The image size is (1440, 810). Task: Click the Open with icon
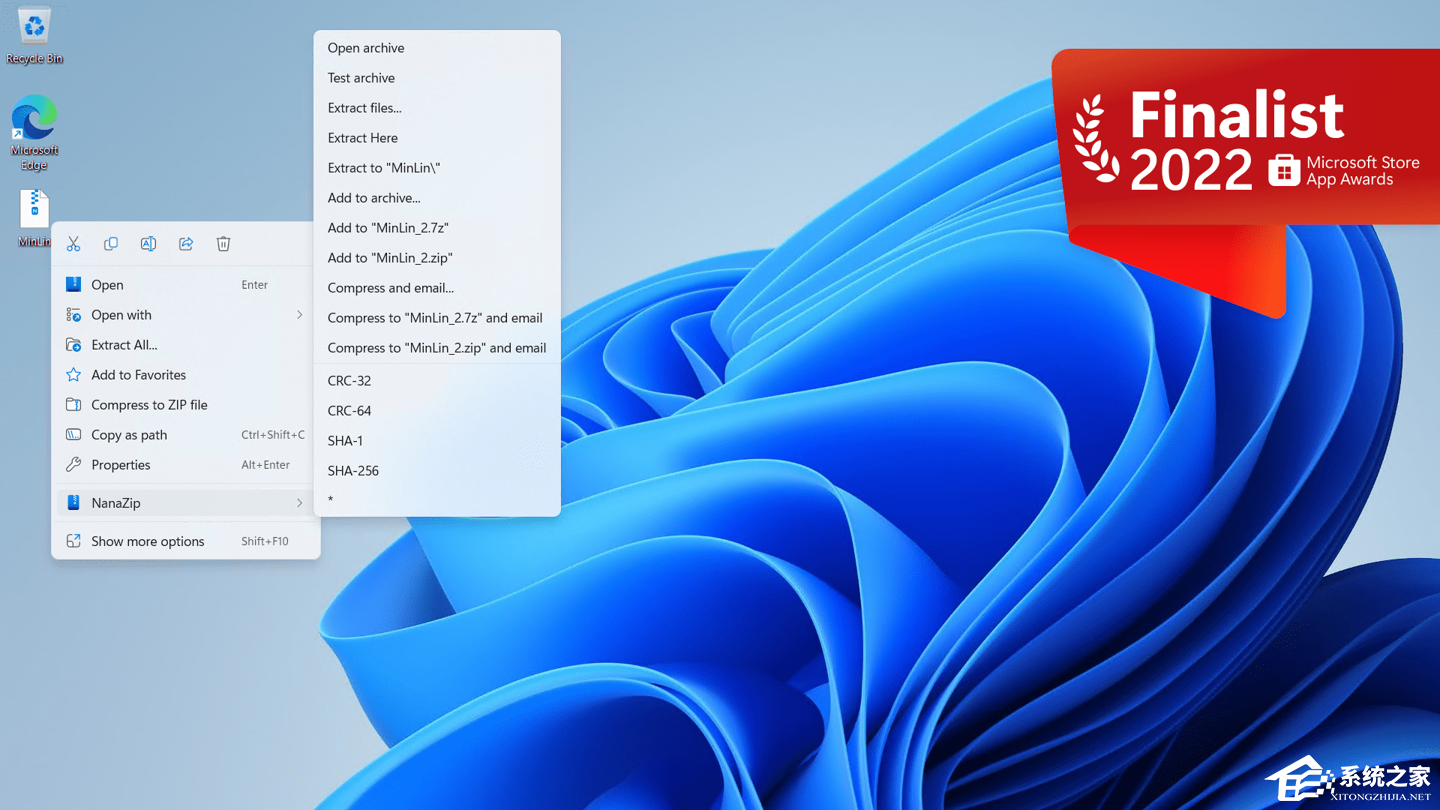[73, 315]
